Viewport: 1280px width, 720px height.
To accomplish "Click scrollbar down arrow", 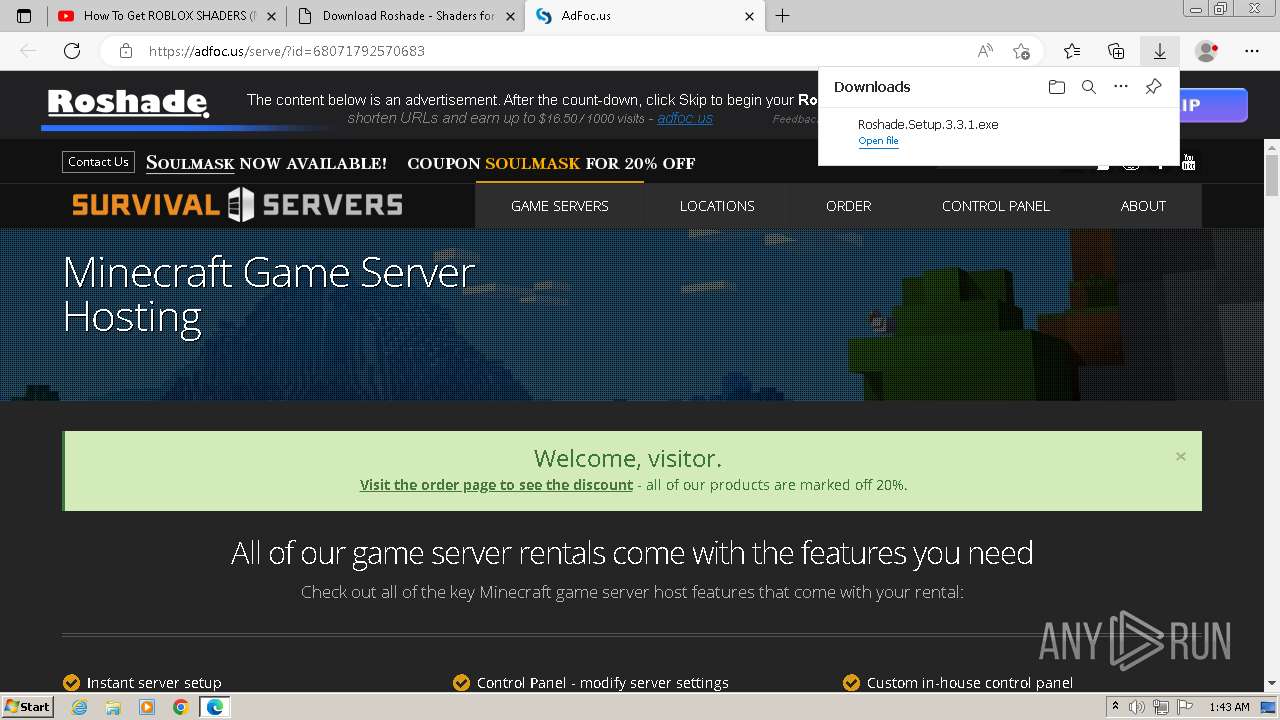I will coord(1272,683).
